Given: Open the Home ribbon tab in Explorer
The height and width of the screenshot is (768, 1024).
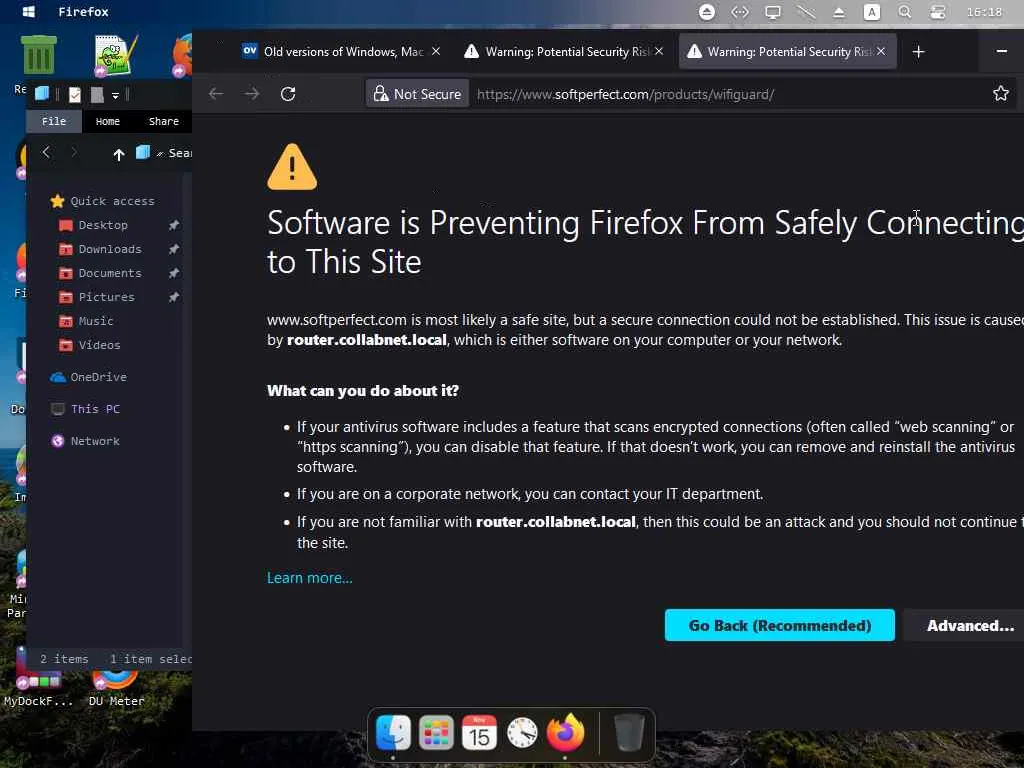Looking at the screenshot, I should pos(108,121).
